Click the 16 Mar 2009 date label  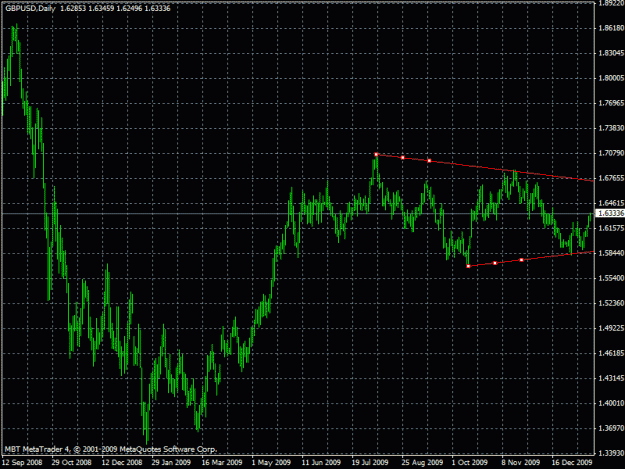point(222,463)
